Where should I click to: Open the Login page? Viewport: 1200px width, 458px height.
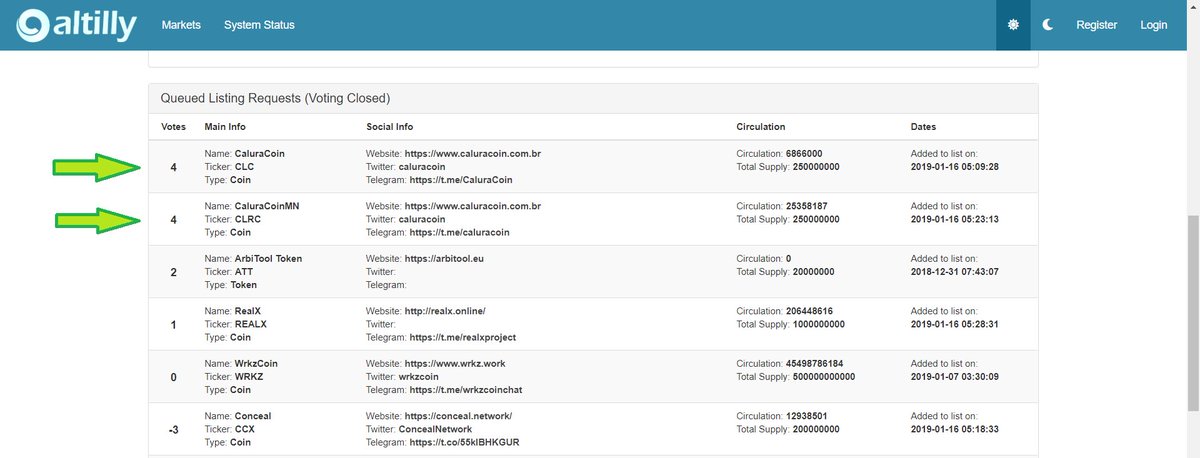tap(1154, 25)
